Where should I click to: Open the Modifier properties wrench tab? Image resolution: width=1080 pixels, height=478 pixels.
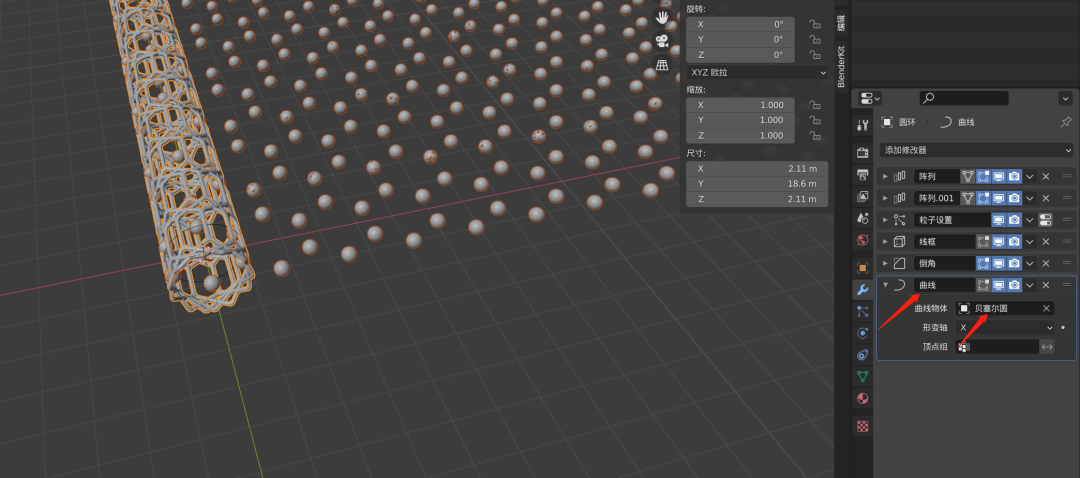coord(862,289)
